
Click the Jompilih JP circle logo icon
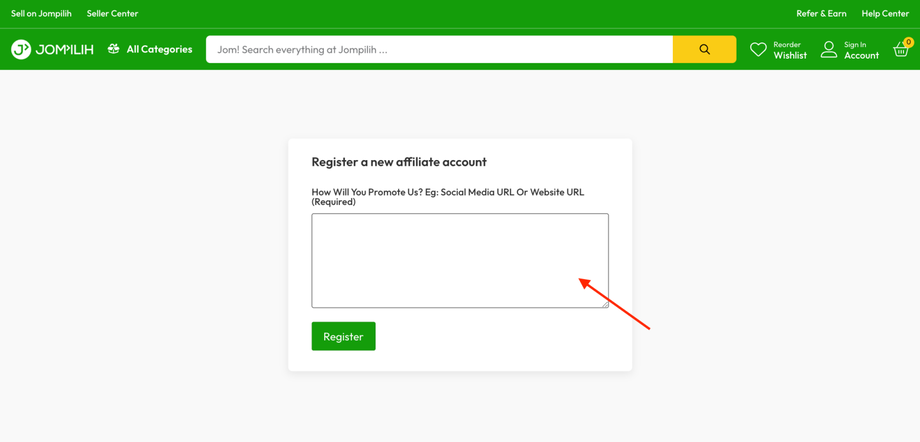(21, 49)
